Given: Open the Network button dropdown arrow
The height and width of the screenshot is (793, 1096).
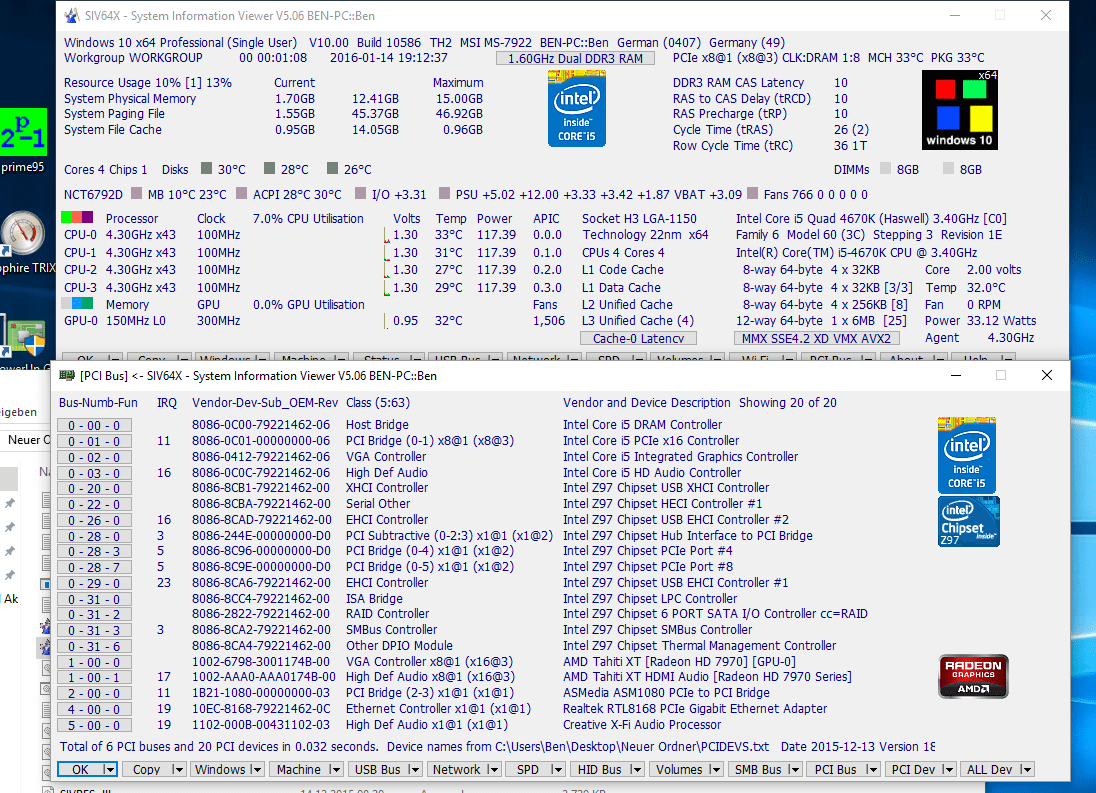Looking at the screenshot, I should (x=493, y=769).
